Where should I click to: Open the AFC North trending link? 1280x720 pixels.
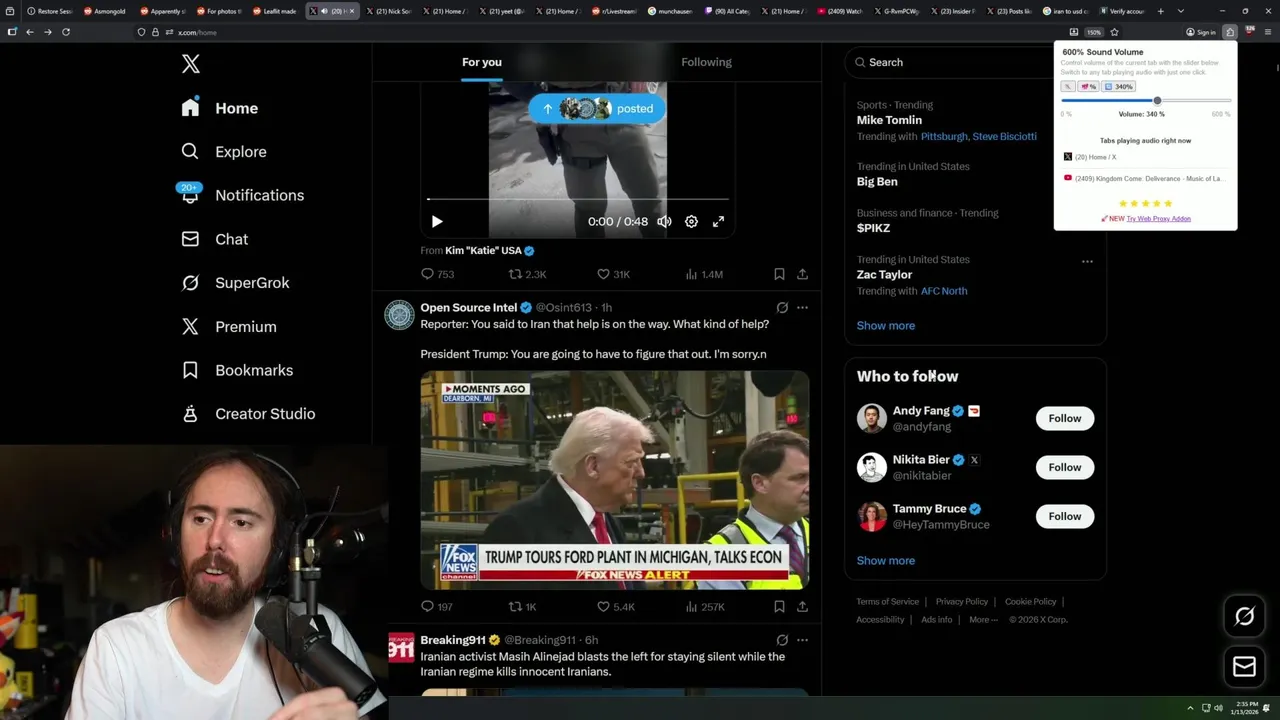pyautogui.click(x=944, y=291)
